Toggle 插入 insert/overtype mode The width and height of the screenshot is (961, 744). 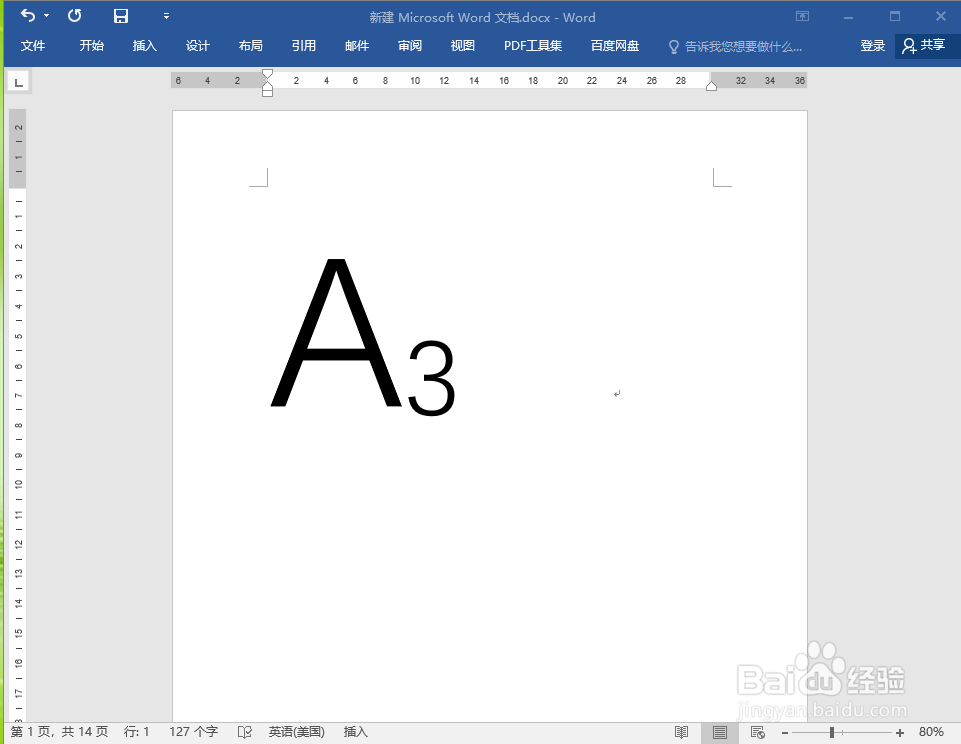tap(355, 732)
